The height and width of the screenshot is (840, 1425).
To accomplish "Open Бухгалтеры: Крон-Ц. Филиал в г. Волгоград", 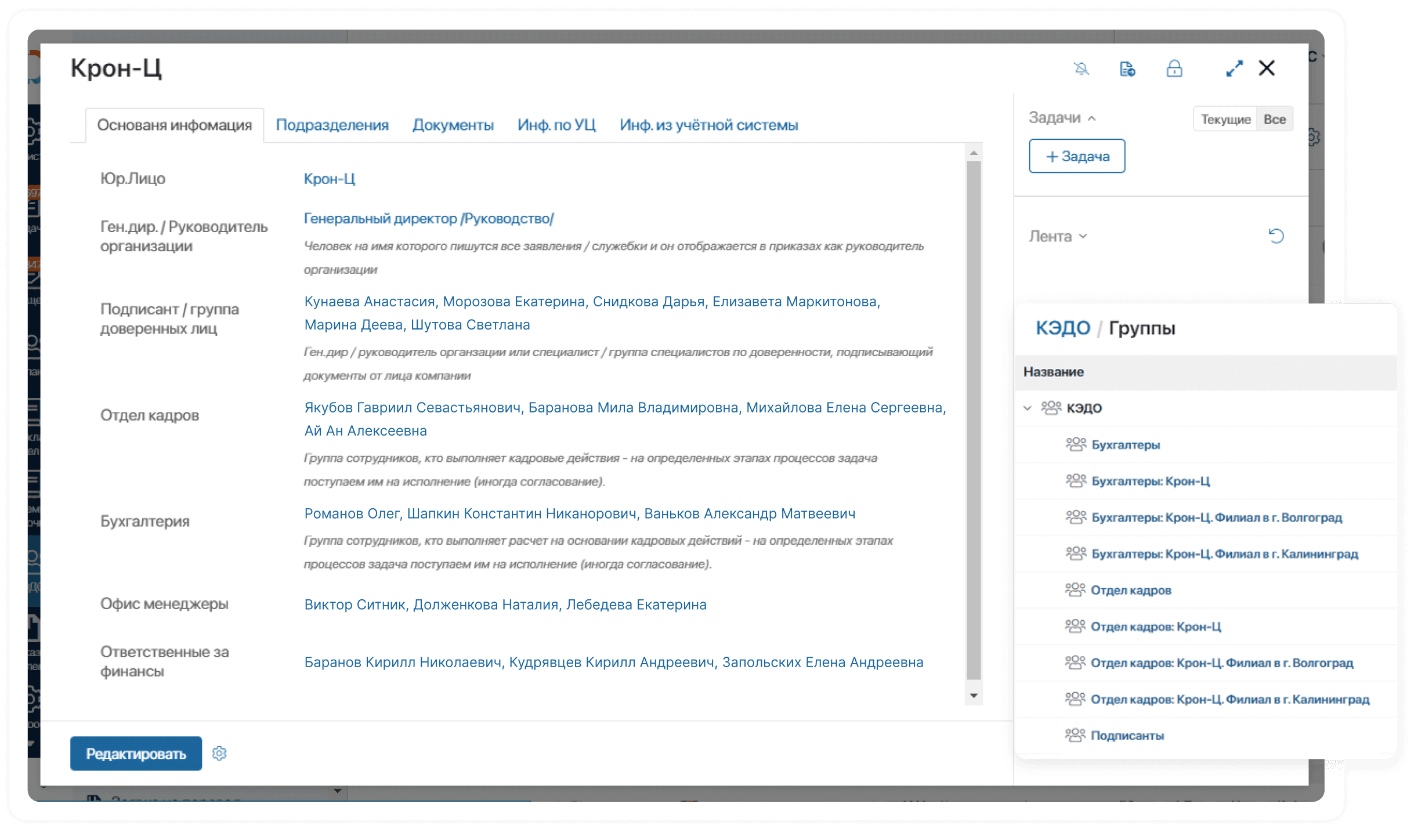I will [1217, 517].
